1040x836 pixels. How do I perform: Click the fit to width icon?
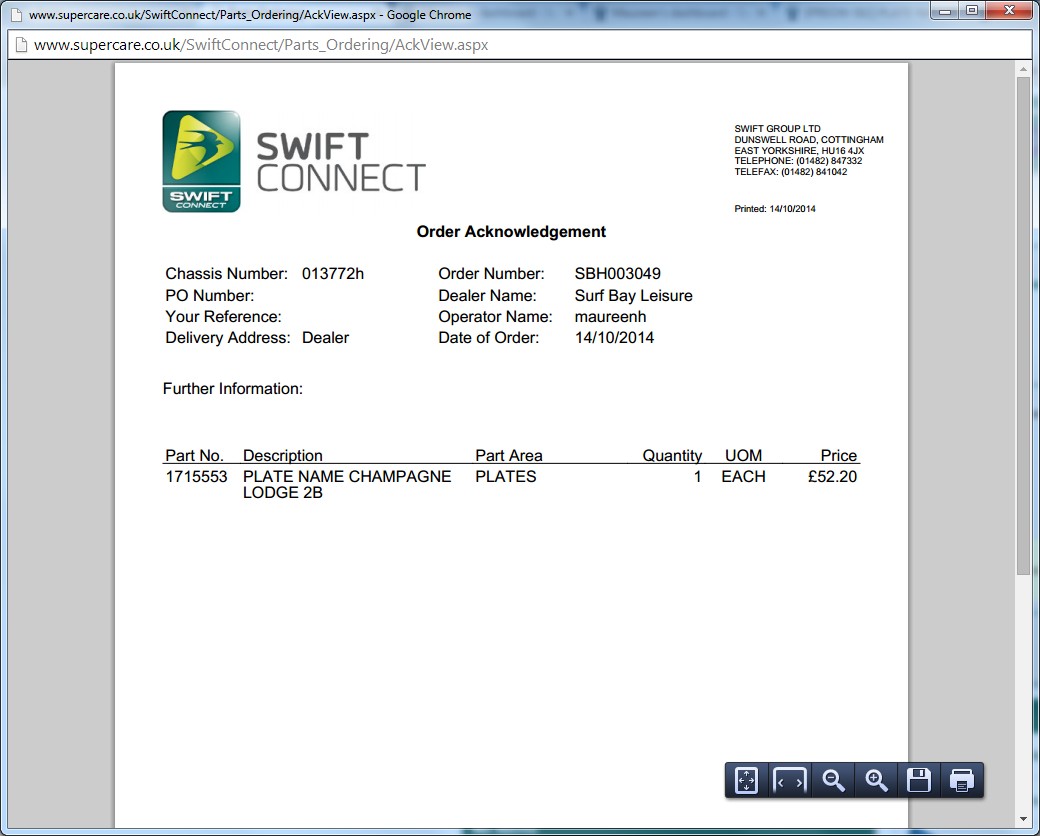pyautogui.click(x=789, y=780)
